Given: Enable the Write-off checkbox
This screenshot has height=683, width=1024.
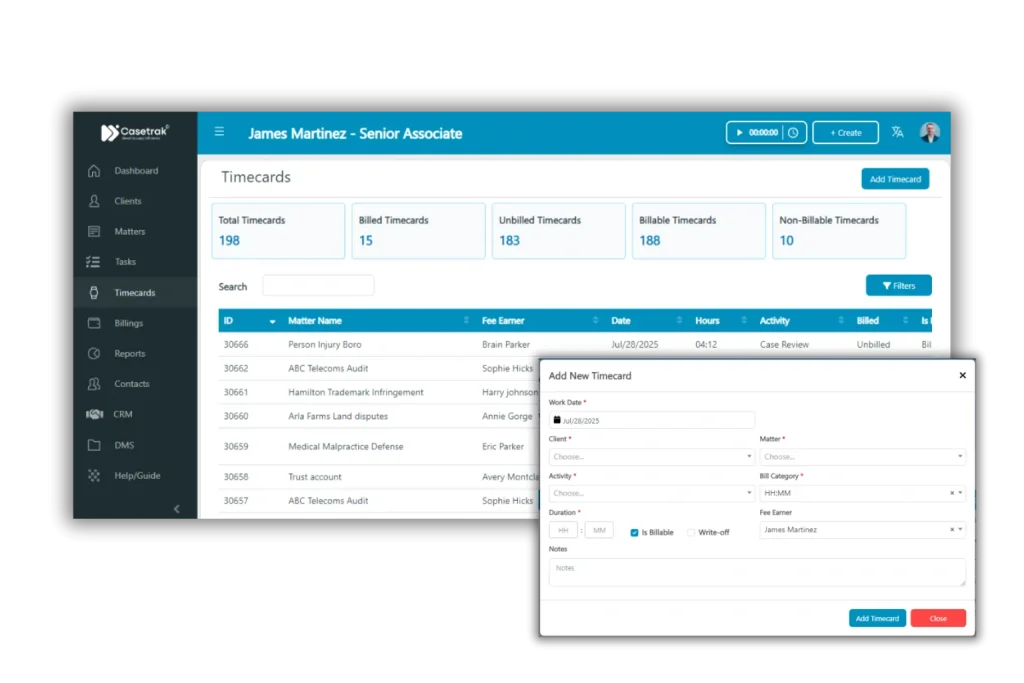Looking at the screenshot, I should point(691,532).
